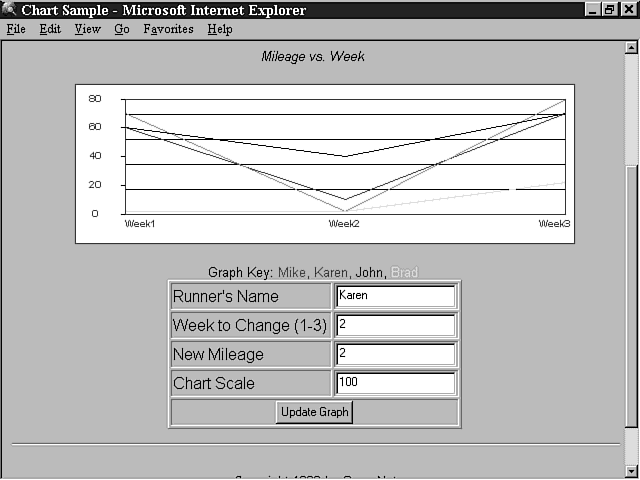Open the Edit menu
Screen dimensions: 640x480
click(50, 29)
